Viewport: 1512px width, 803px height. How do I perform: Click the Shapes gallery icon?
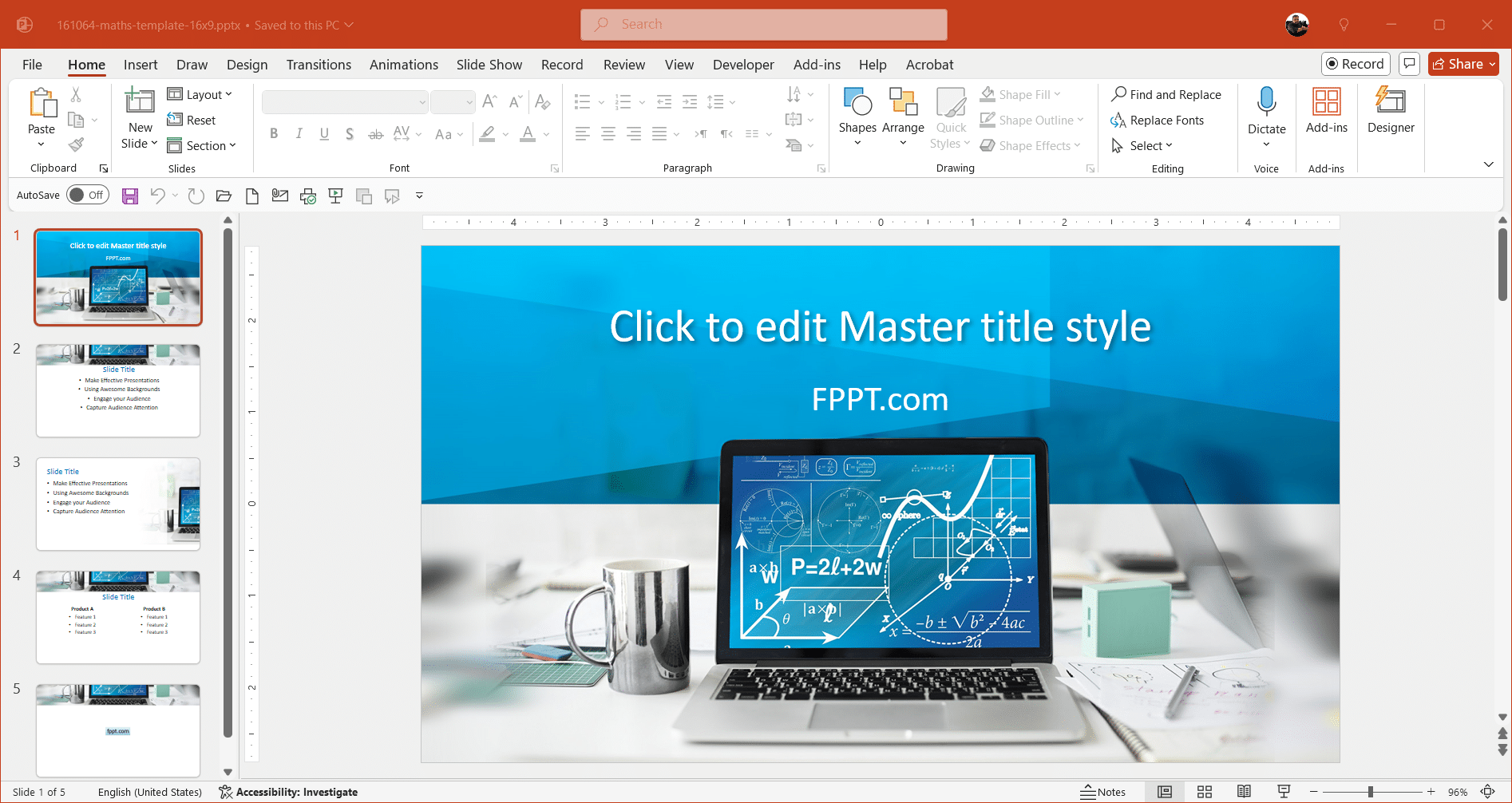click(x=857, y=102)
